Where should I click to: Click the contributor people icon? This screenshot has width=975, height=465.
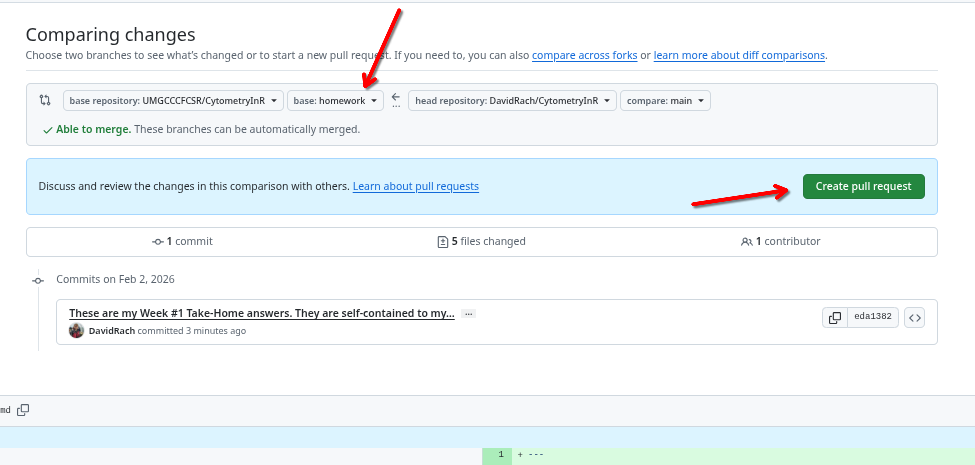tap(746, 242)
